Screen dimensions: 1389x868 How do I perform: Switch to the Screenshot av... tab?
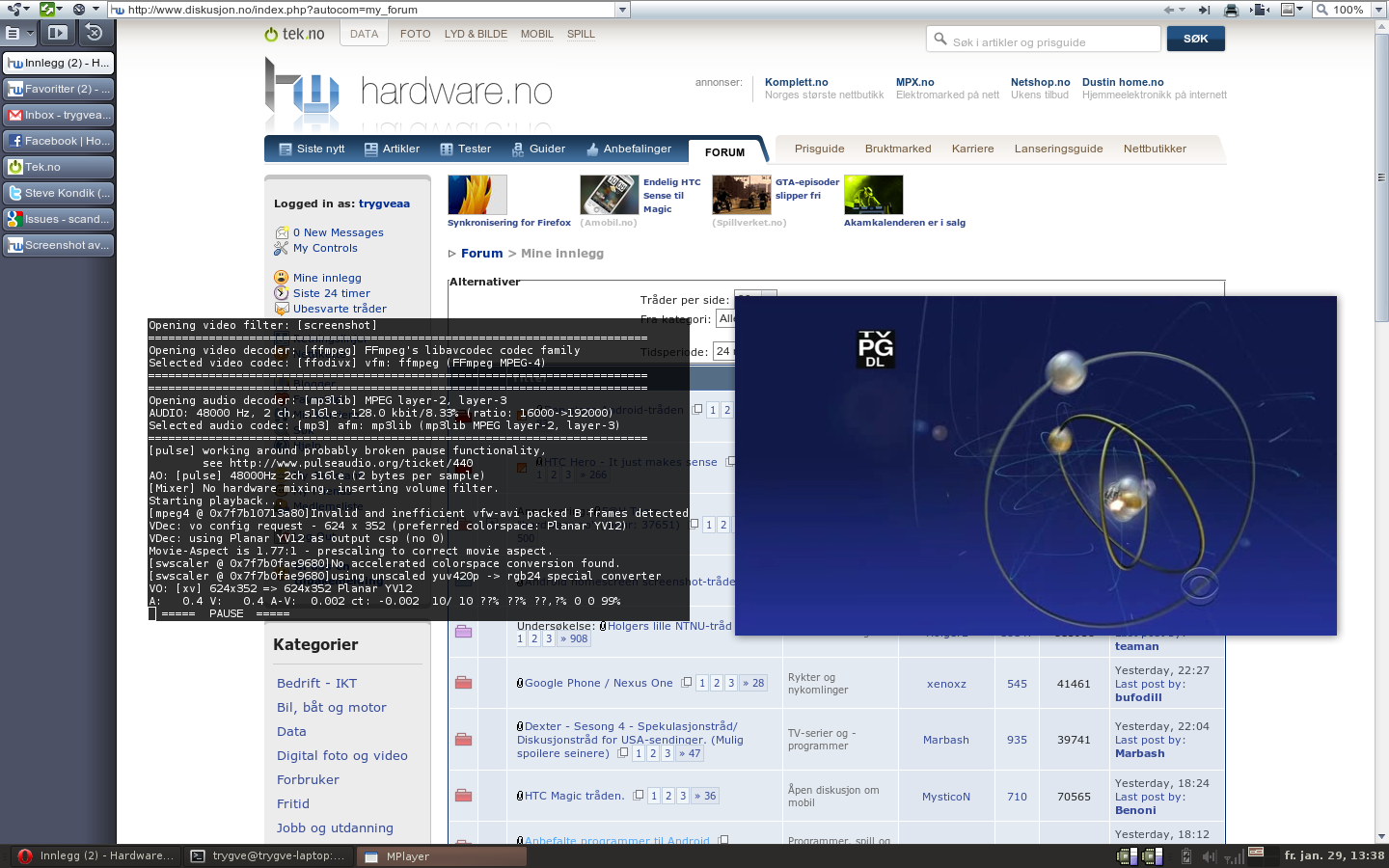(x=58, y=245)
